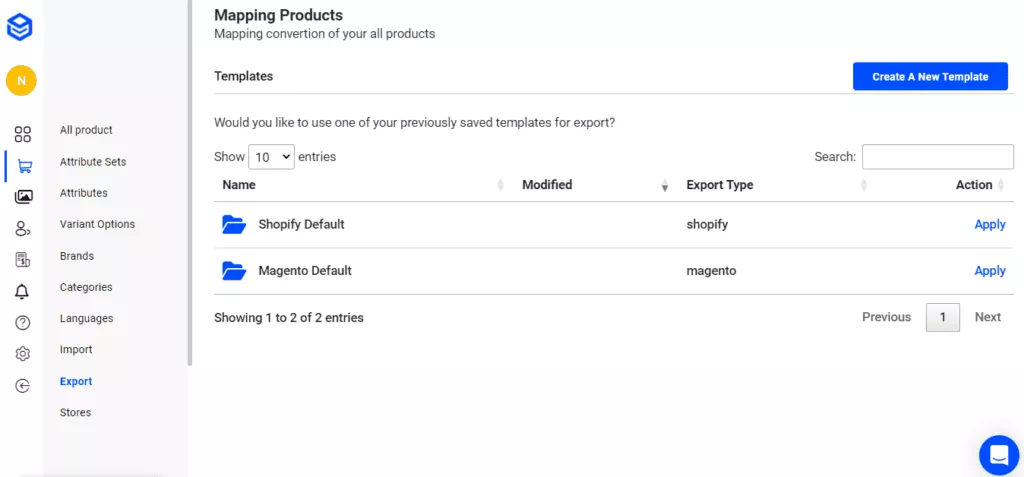Open the Import menu item
The height and width of the screenshot is (477, 1024).
coord(76,350)
